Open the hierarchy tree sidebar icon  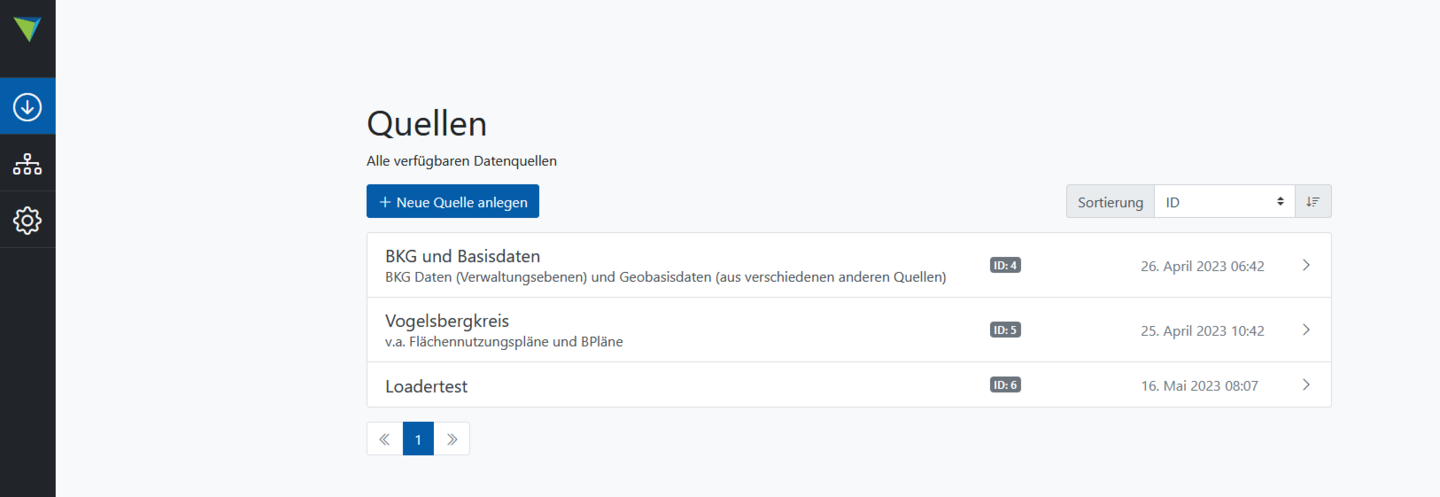[x=27, y=163]
